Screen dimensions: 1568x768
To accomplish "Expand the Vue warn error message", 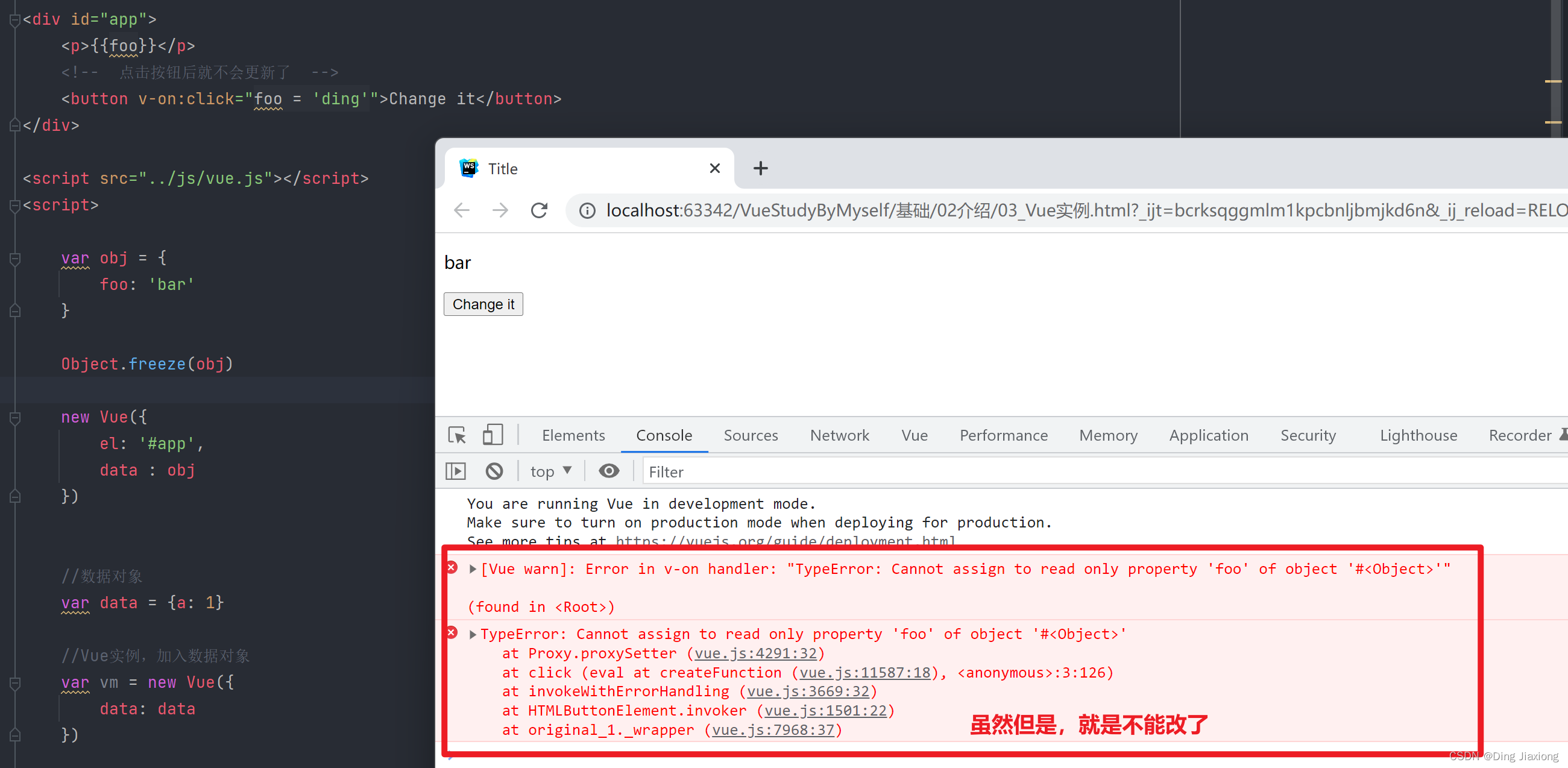I will (x=473, y=569).
